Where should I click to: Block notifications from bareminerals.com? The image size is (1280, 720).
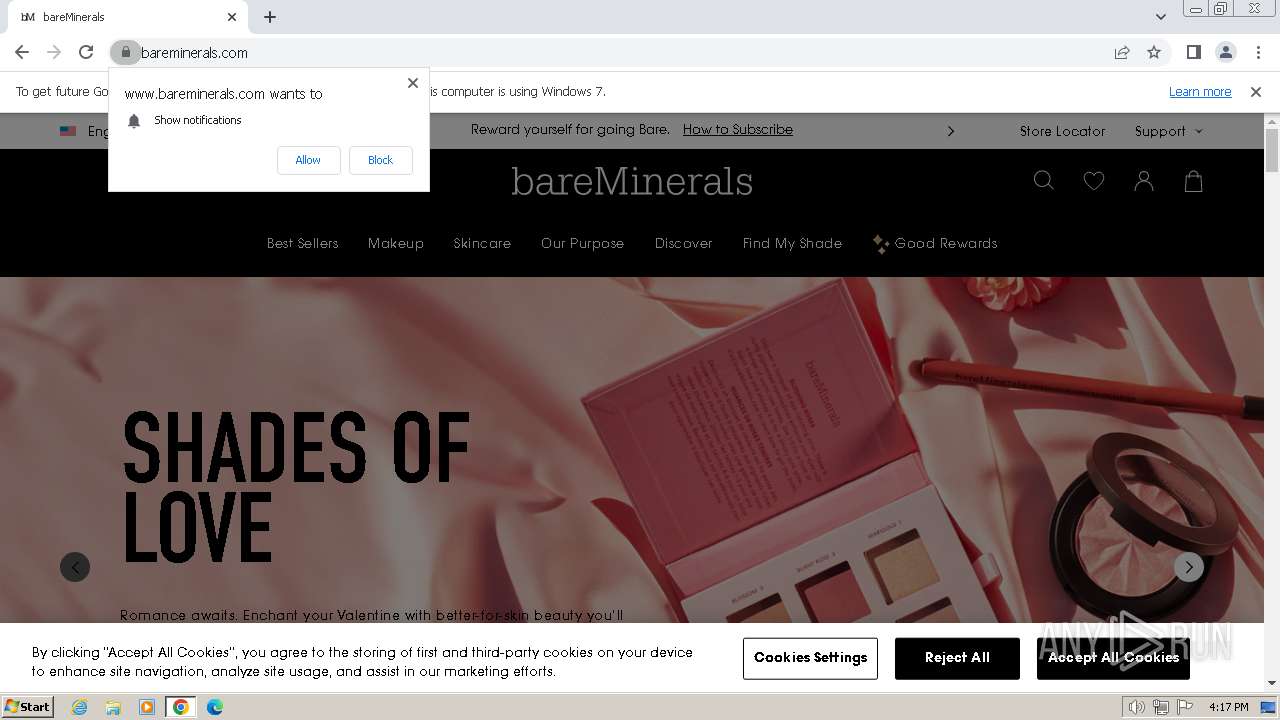[x=380, y=160]
